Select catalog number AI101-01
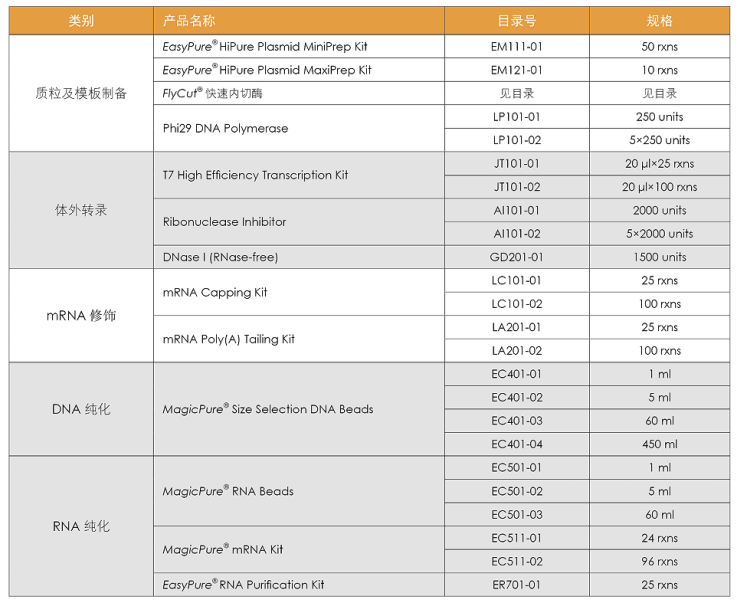The height and width of the screenshot is (603, 737). point(517,210)
